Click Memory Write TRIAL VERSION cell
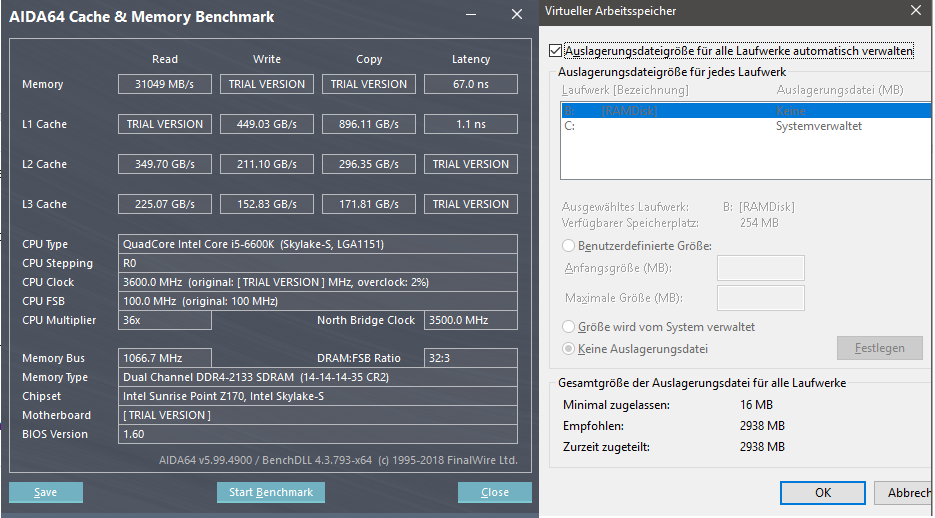The width and height of the screenshot is (935, 518). 267,84
